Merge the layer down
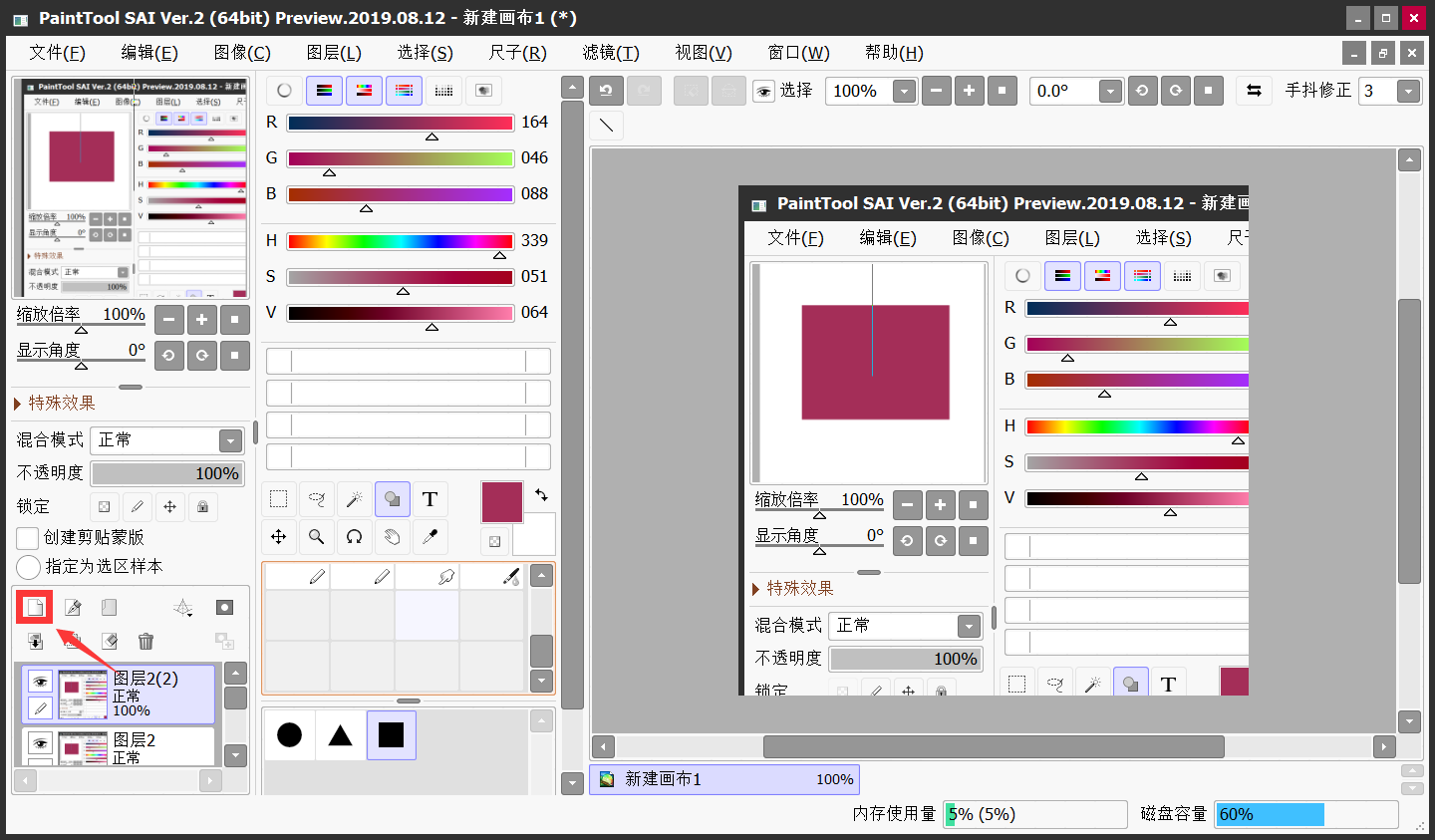Screen dimensions: 1435x840 pyautogui.click(x=35, y=641)
